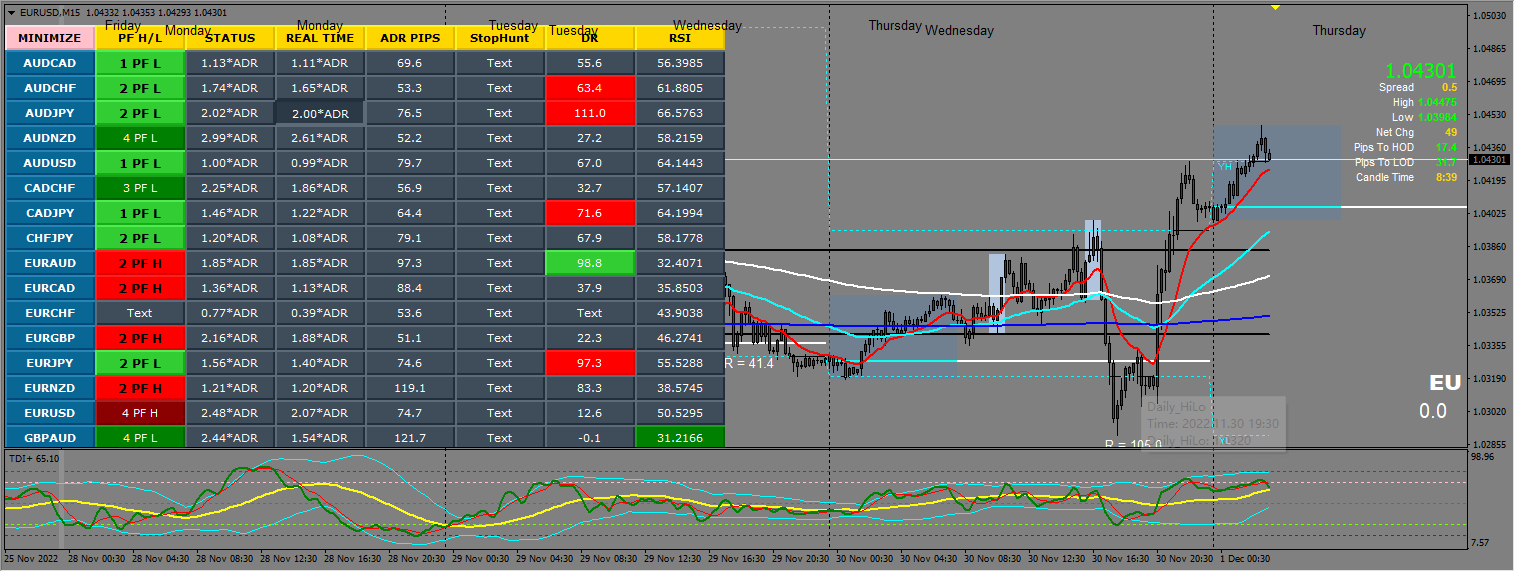Click the MINIMIZE dashboard button
This screenshot has height=572, width=1515.
click(x=50, y=38)
